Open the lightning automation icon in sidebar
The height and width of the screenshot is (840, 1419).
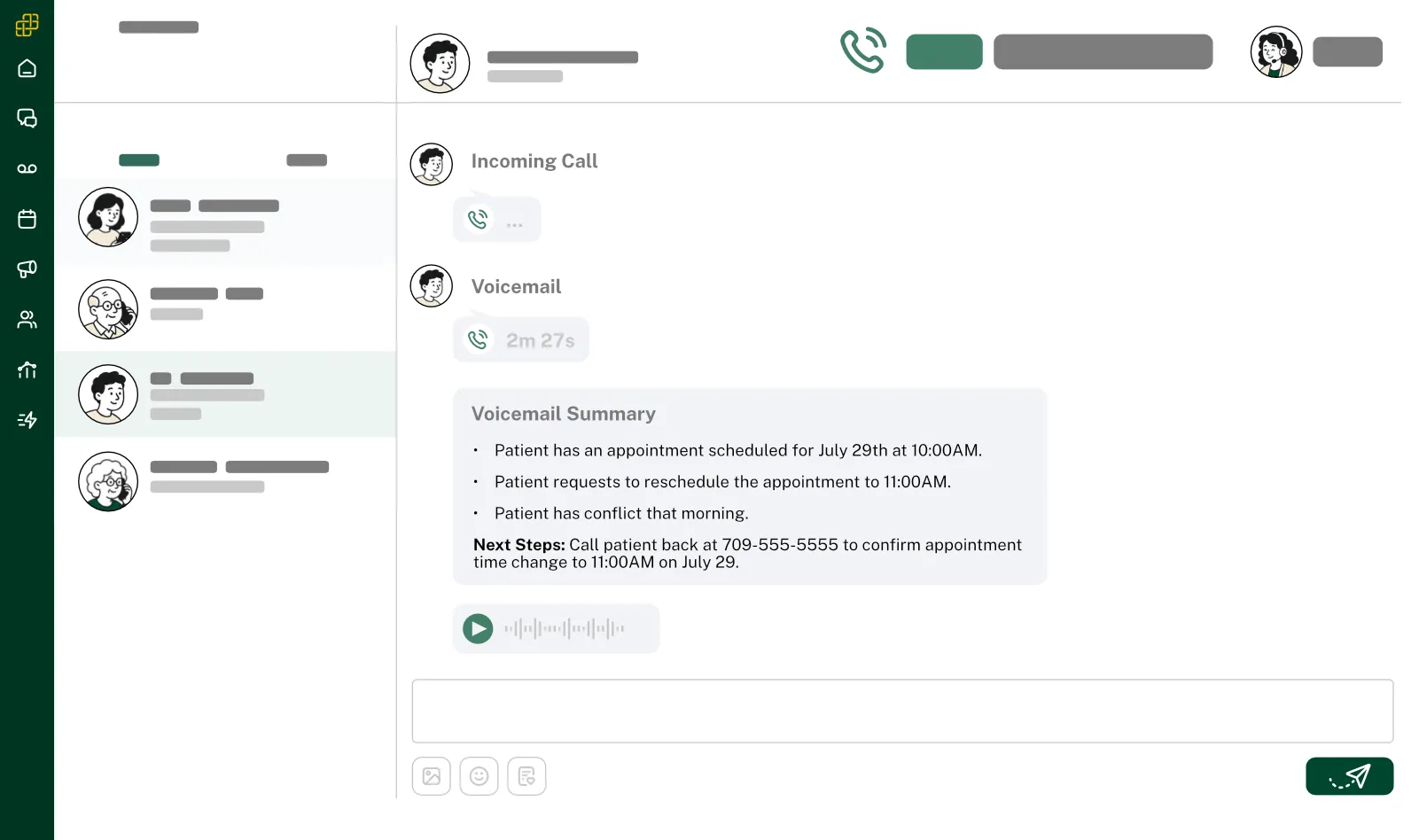[27, 420]
